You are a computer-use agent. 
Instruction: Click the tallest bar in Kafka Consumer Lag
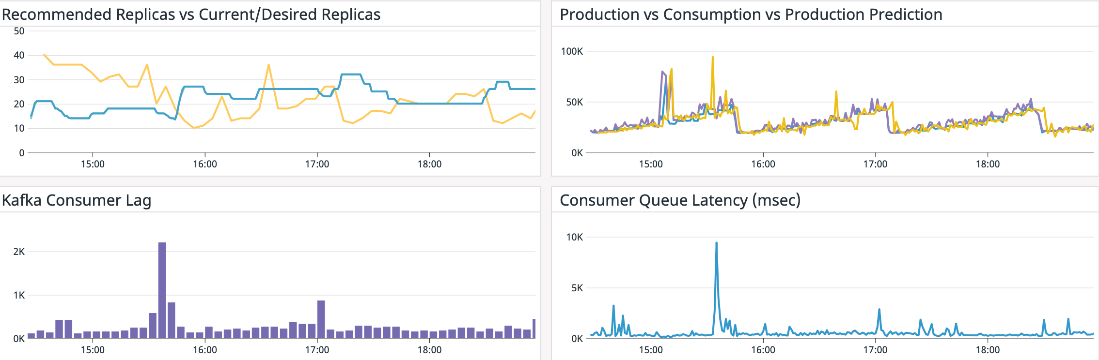(x=162, y=290)
